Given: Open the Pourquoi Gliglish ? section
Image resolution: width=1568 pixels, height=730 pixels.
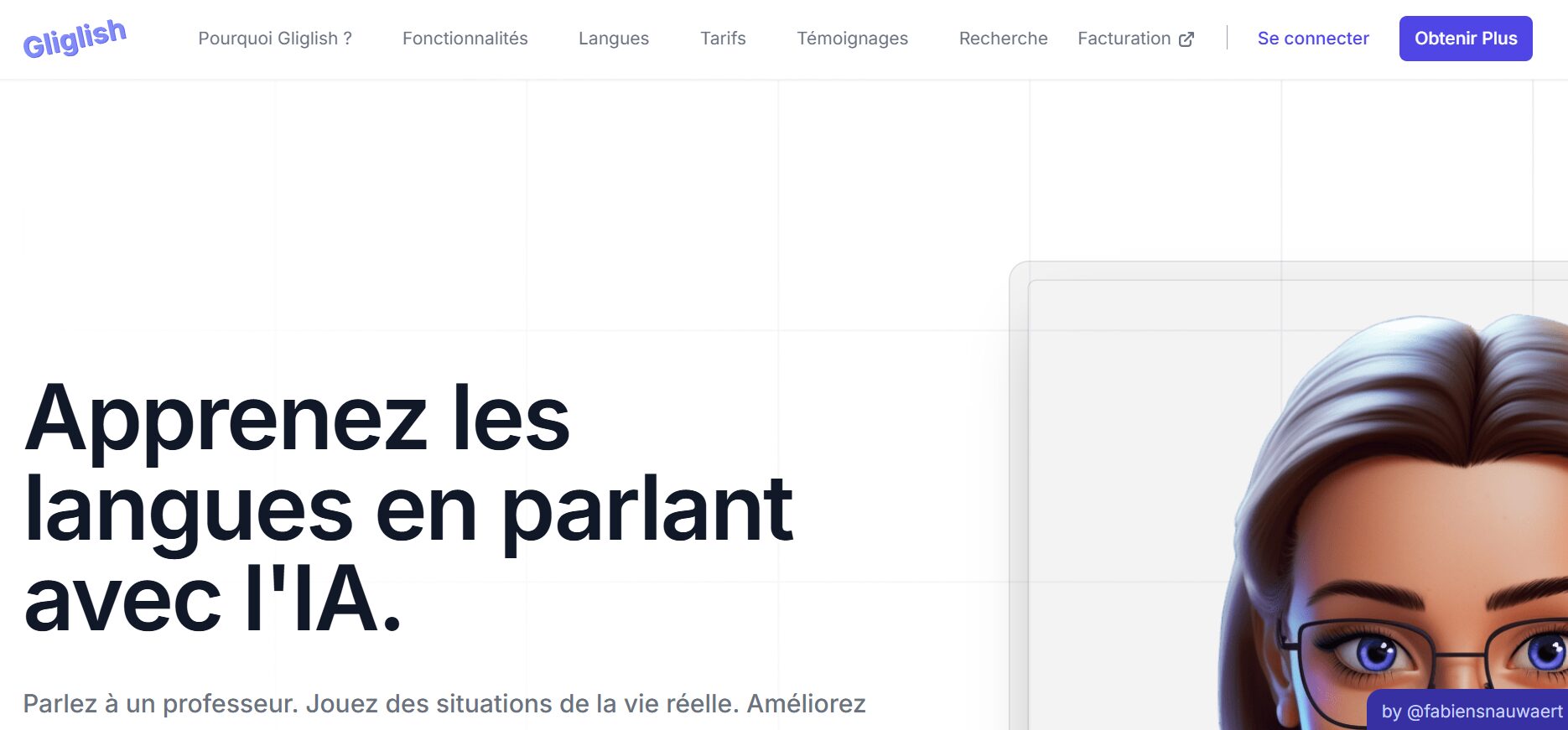Looking at the screenshot, I should (x=275, y=39).
